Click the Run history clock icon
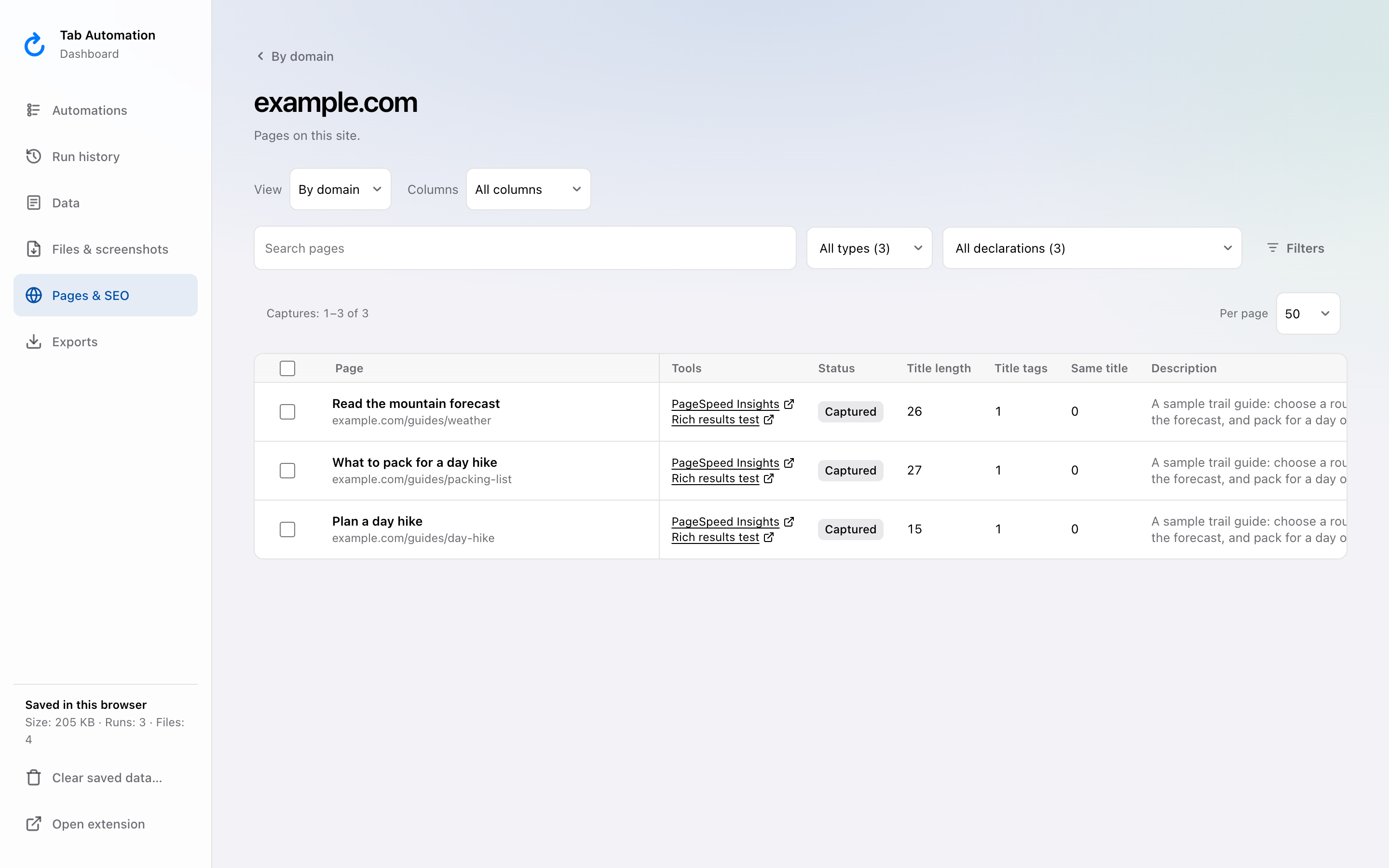 click(33, 156)
